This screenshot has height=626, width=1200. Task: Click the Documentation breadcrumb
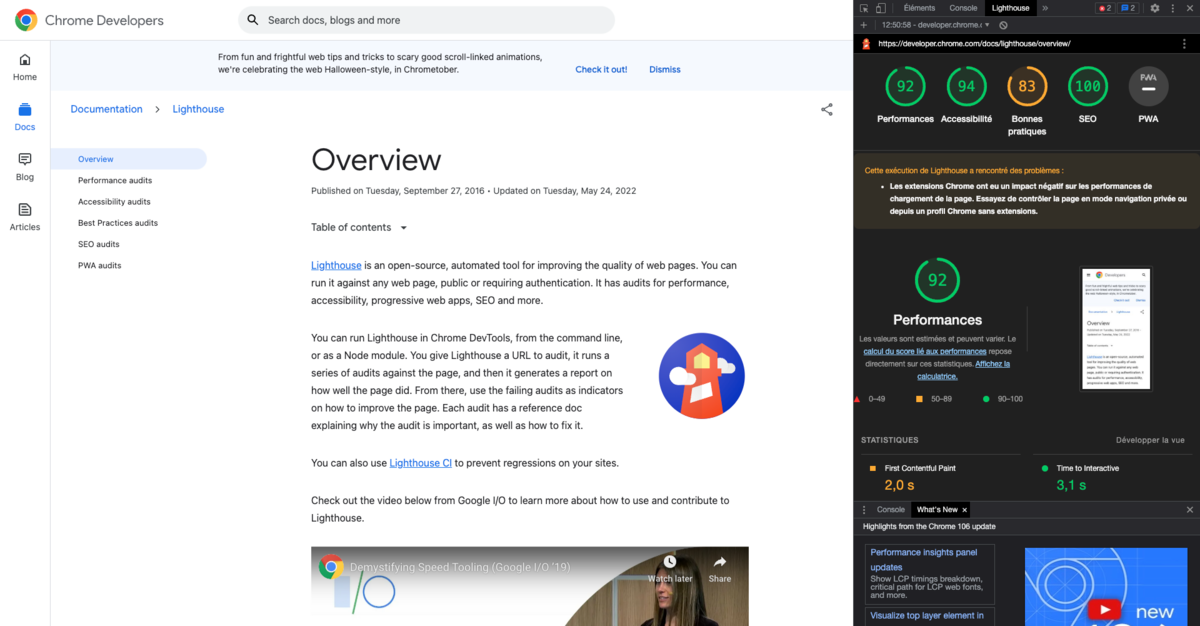point(106,109)
